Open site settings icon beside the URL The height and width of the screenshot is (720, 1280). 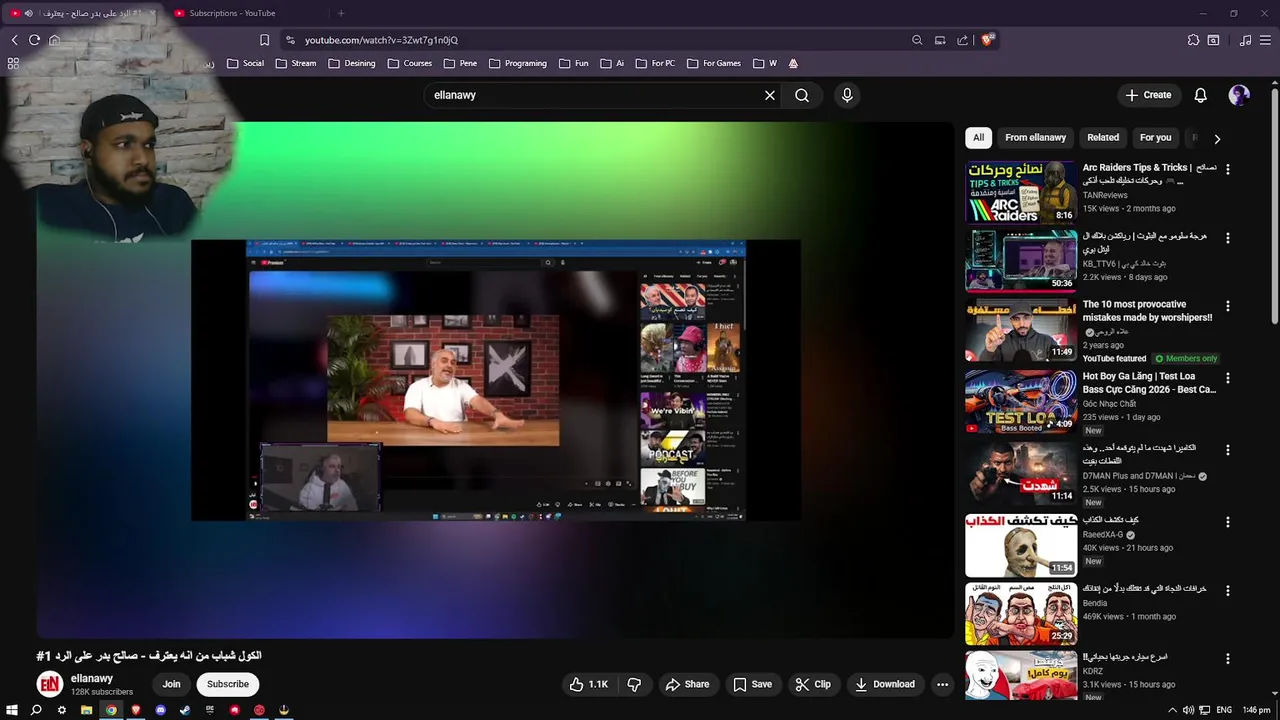pyautogui.click(x=290, y=40)
